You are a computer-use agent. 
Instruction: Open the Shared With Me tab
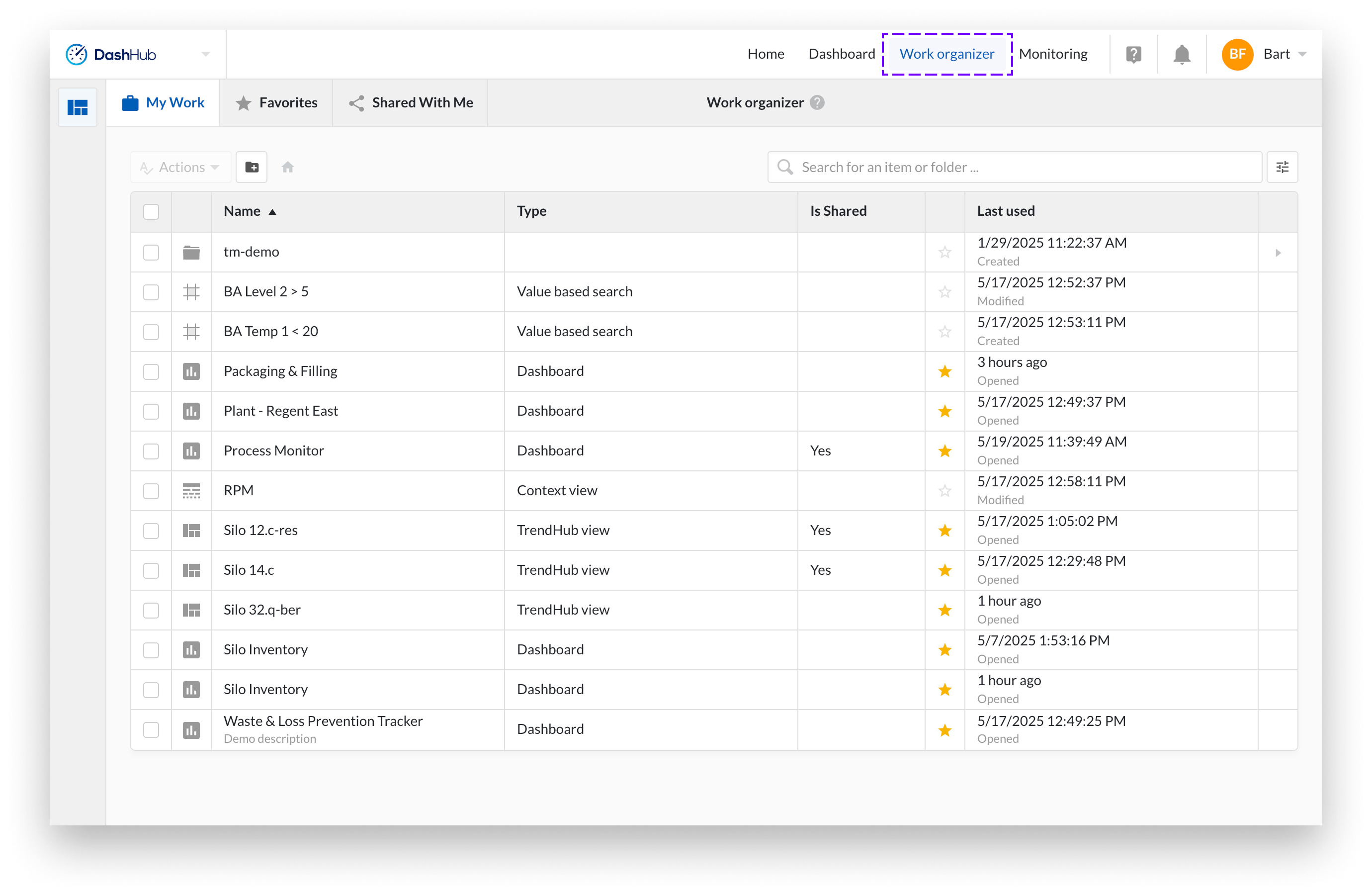(411, 102)
